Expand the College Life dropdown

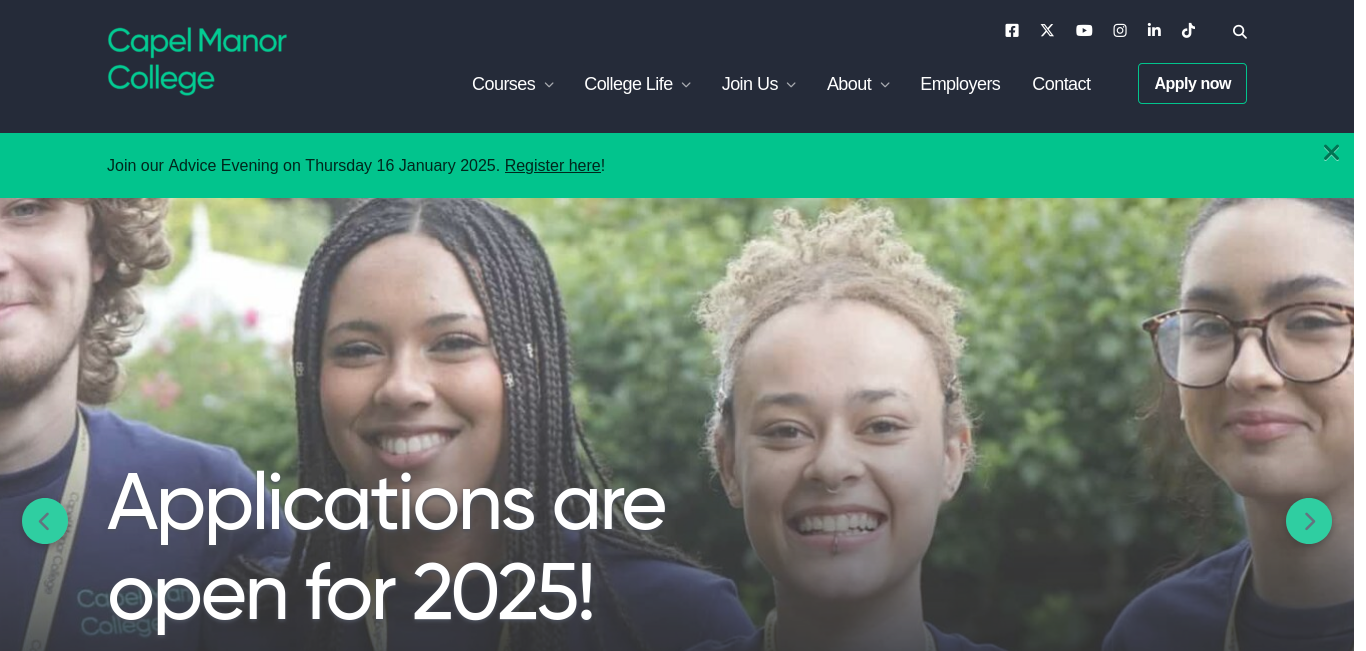pyautogui.click(x=638, y=84)
